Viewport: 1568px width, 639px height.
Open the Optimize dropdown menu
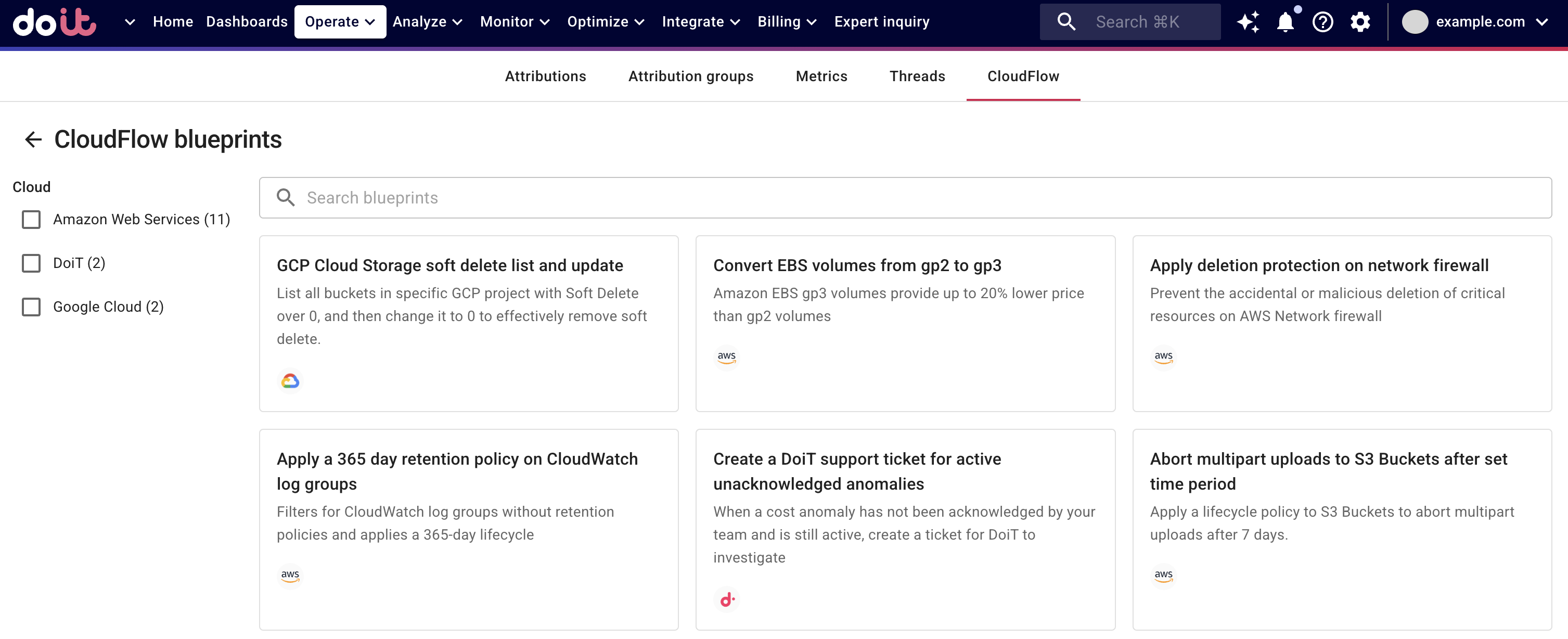coord(606,22)
